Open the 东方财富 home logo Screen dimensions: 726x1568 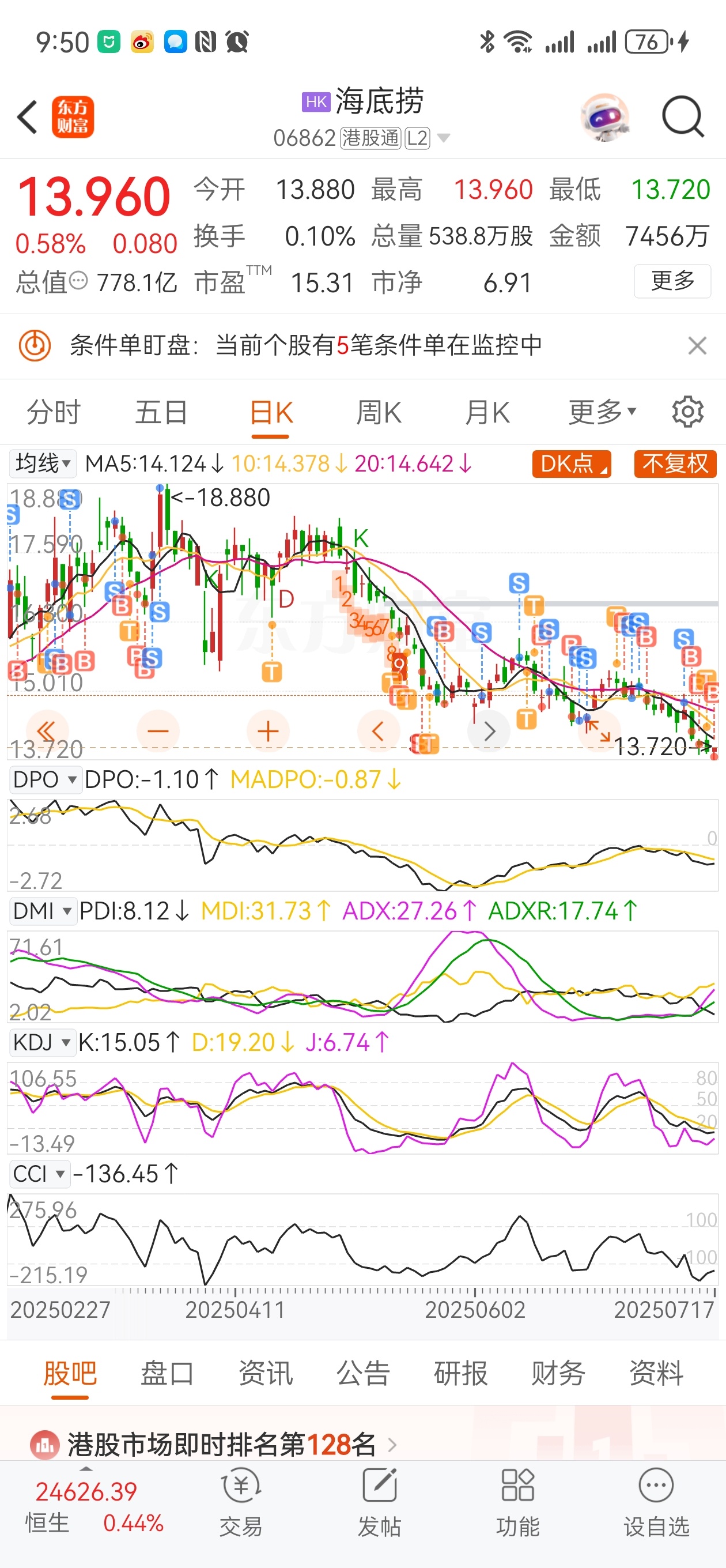point(73,117)
